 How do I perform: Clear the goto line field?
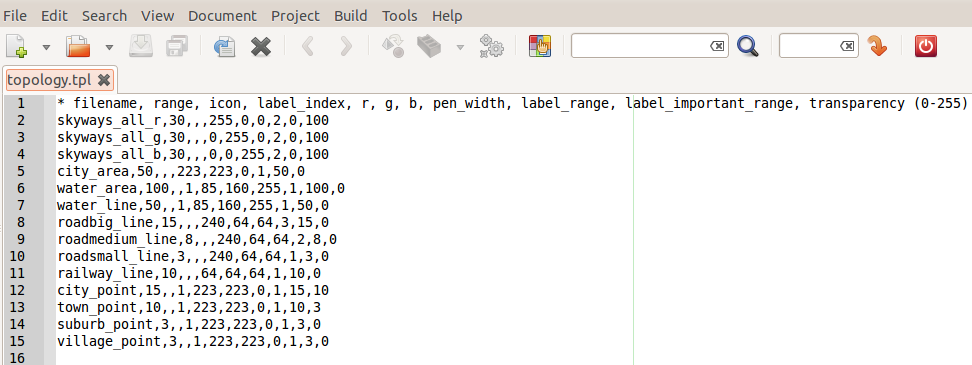(x=847, y=46)
